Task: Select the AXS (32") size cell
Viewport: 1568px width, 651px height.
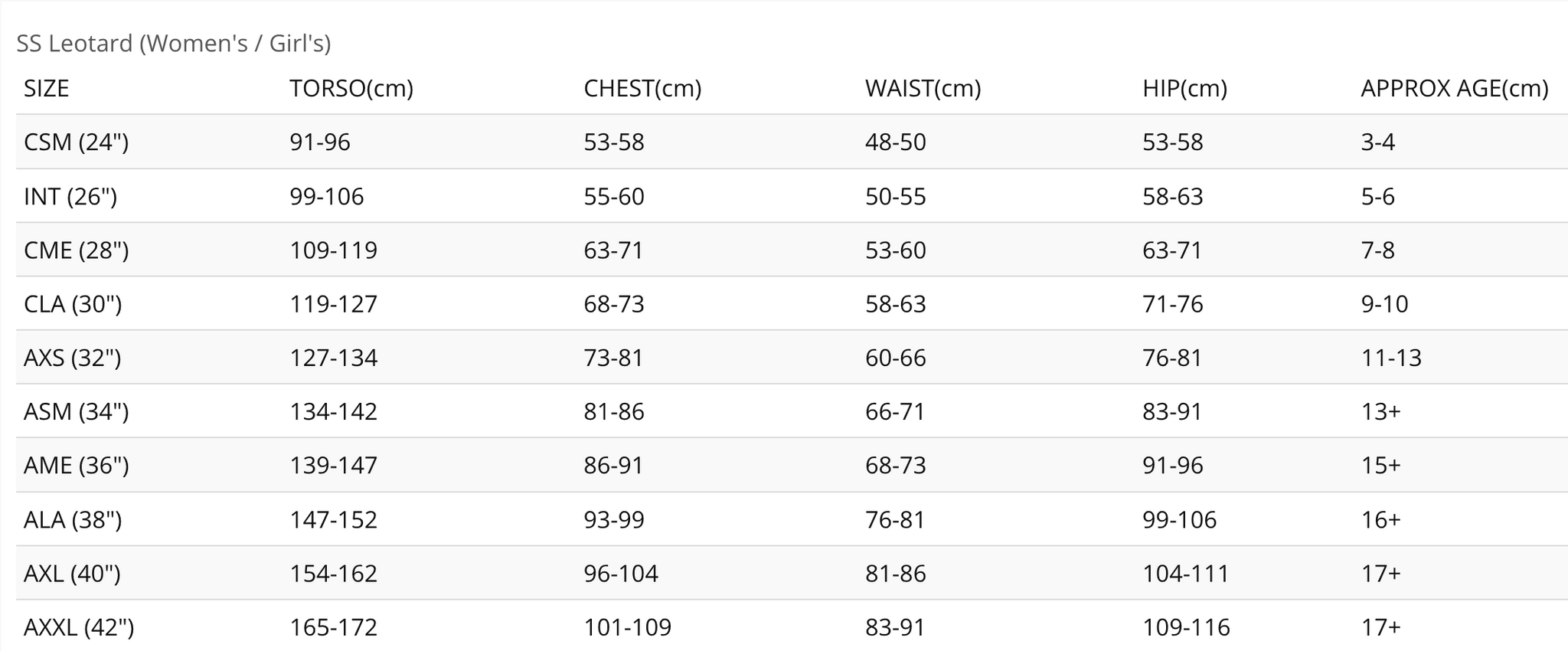Action: coord(73,358)
